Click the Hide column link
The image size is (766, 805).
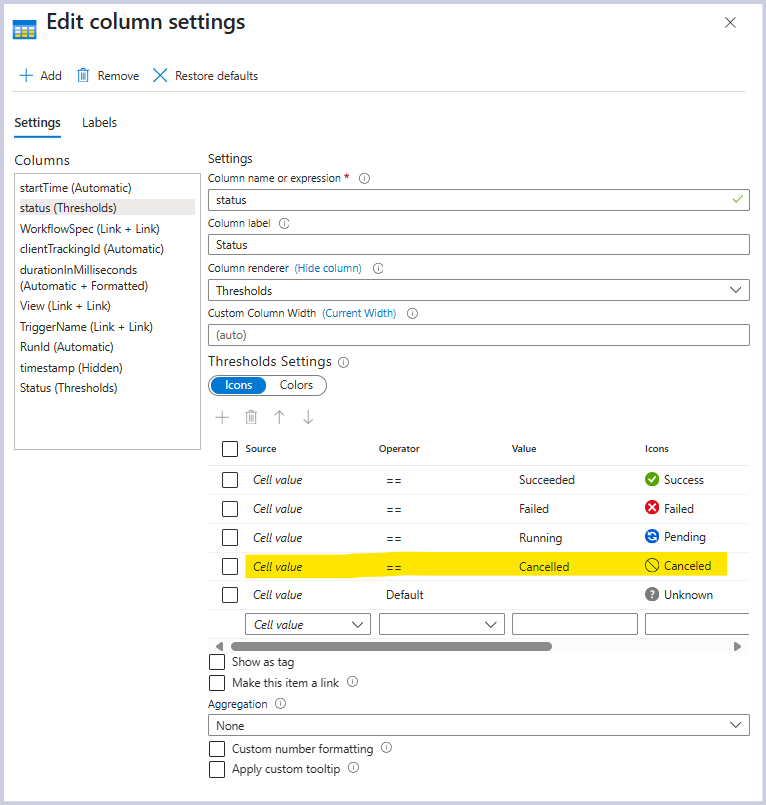click(x=328, y=268)
